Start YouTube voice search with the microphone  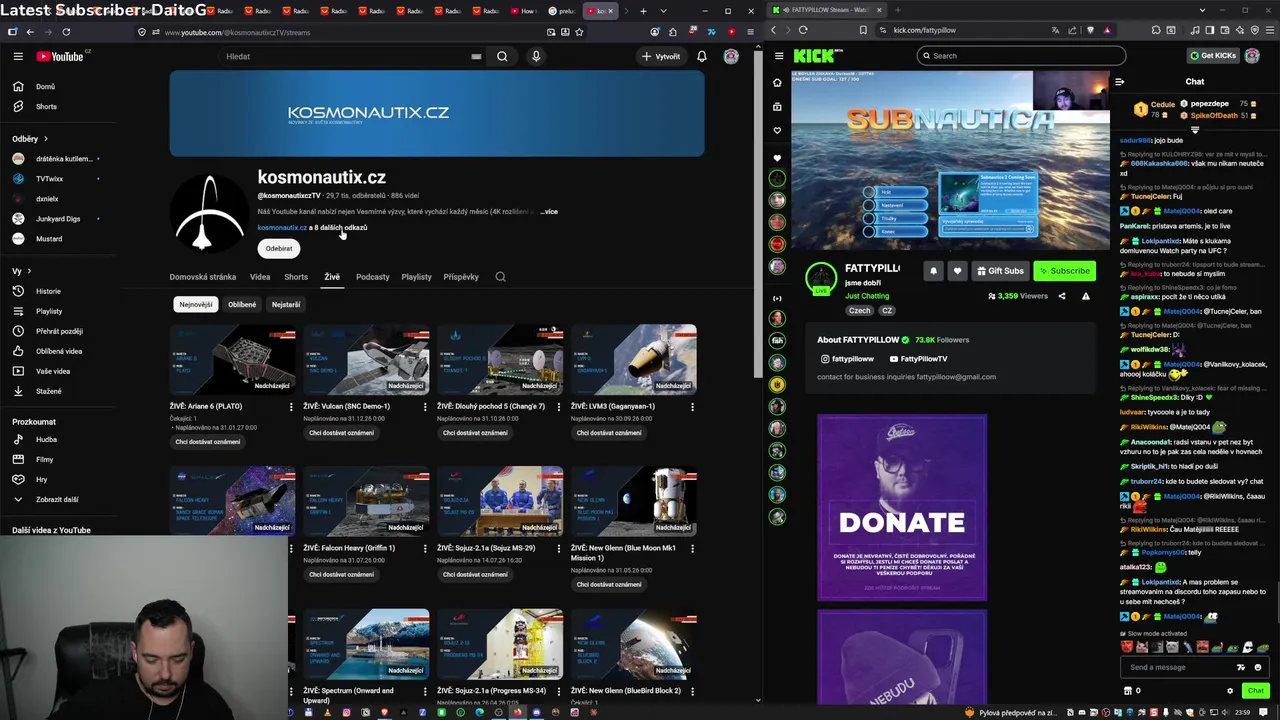(536, 56)
